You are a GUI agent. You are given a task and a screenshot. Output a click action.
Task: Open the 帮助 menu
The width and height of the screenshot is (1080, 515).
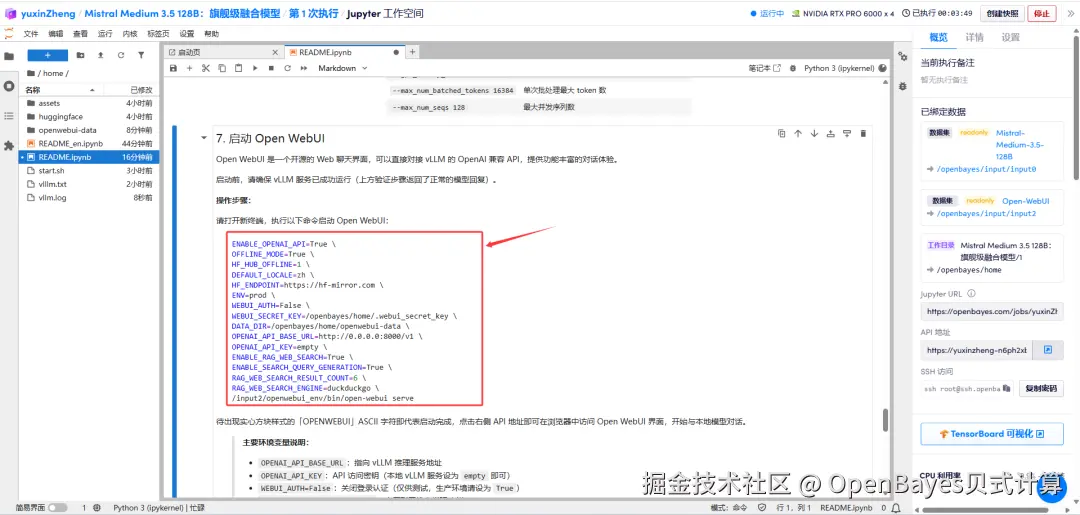[211, 33]
